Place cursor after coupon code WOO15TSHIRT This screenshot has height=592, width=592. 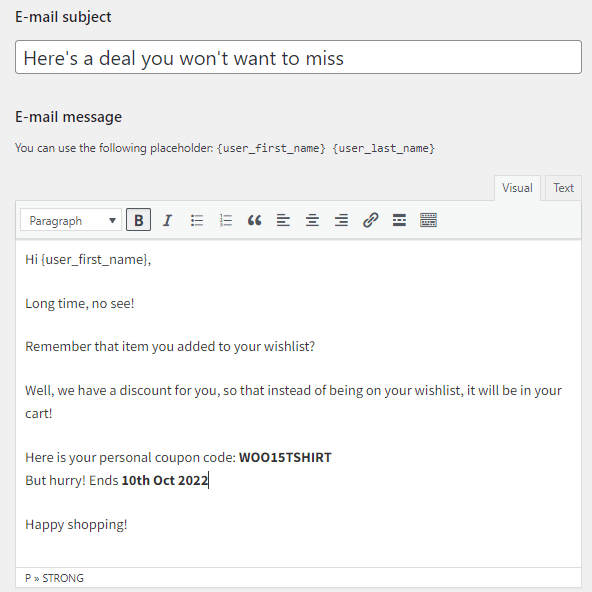[x=332, y=458]
